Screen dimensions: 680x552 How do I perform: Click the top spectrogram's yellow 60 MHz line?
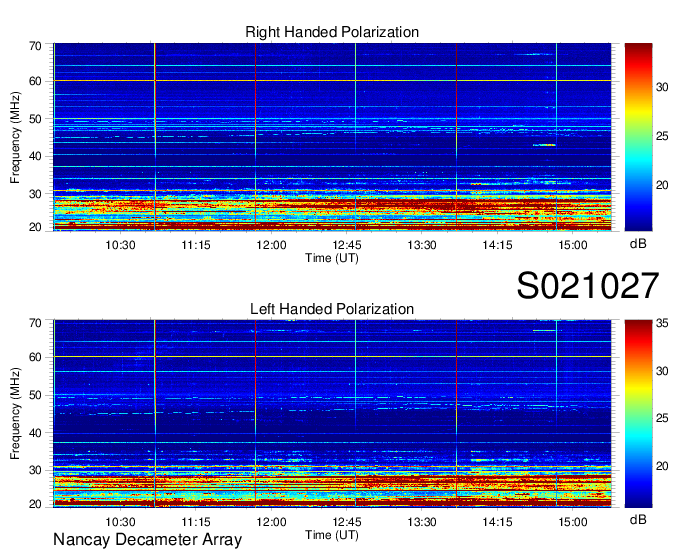pyautogui.click(x=332, y=81)
